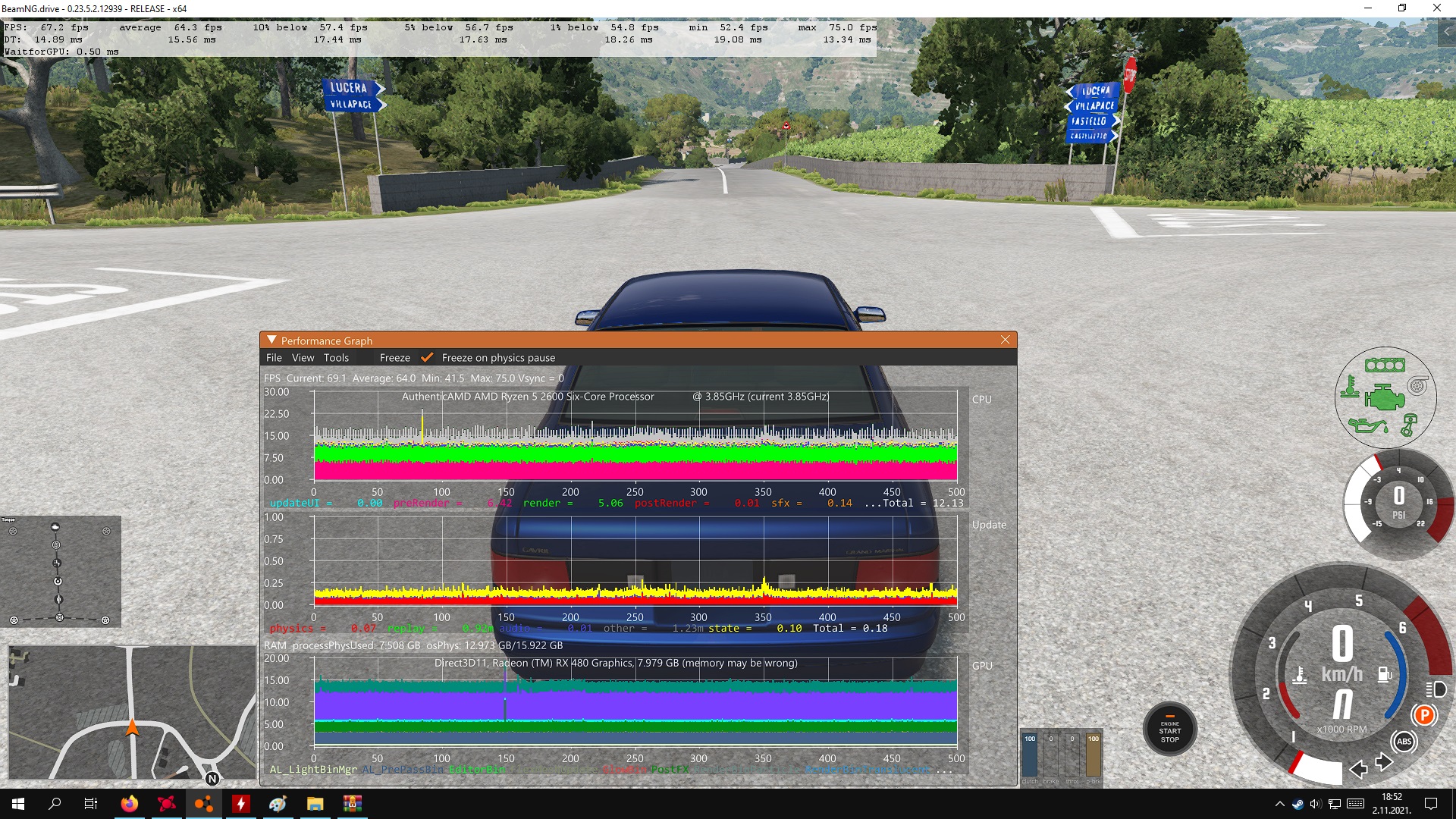Click the tacho water temperature icon
This screenshot has height=819, width=1456.
pos(1300,675)
